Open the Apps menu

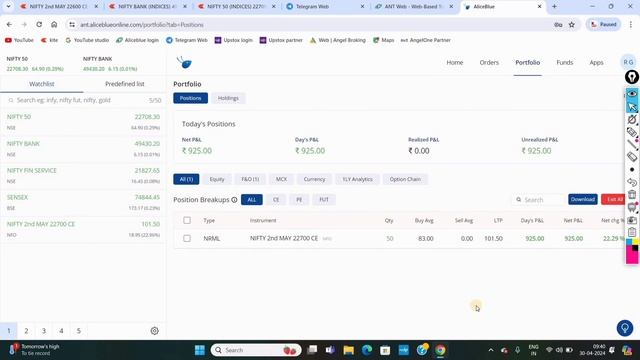pyautogui.click(x=596, y=62)
